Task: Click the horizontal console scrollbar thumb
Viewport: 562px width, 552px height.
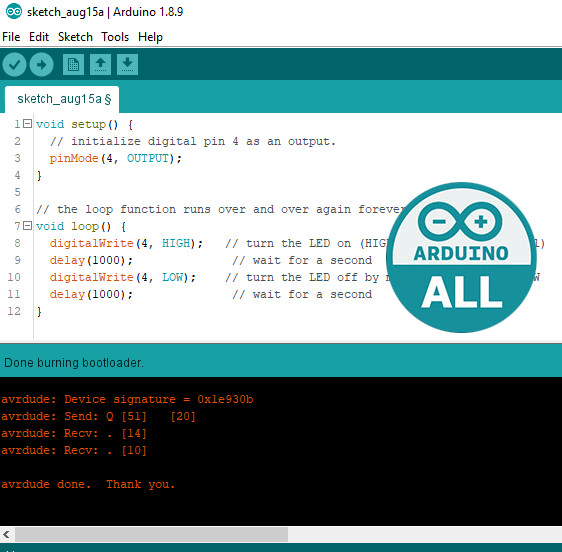Action: tap(151, 534)
